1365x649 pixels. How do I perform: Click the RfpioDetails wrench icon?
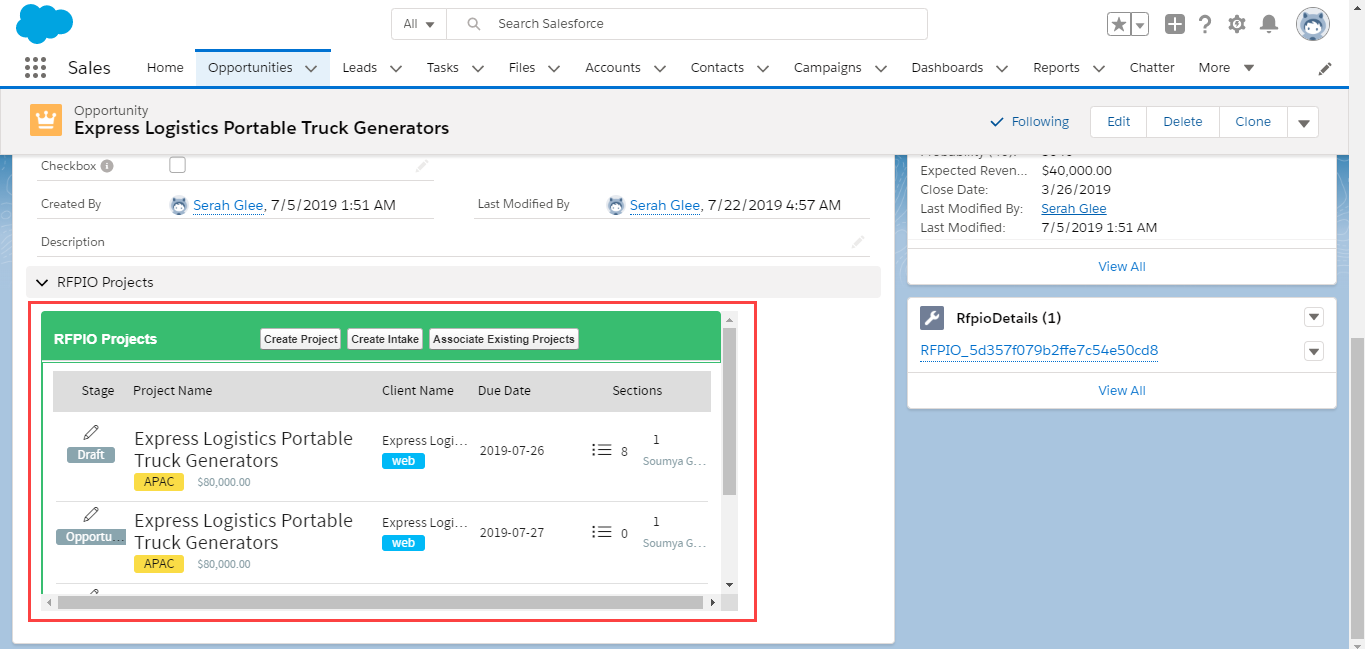click(931, 318)
